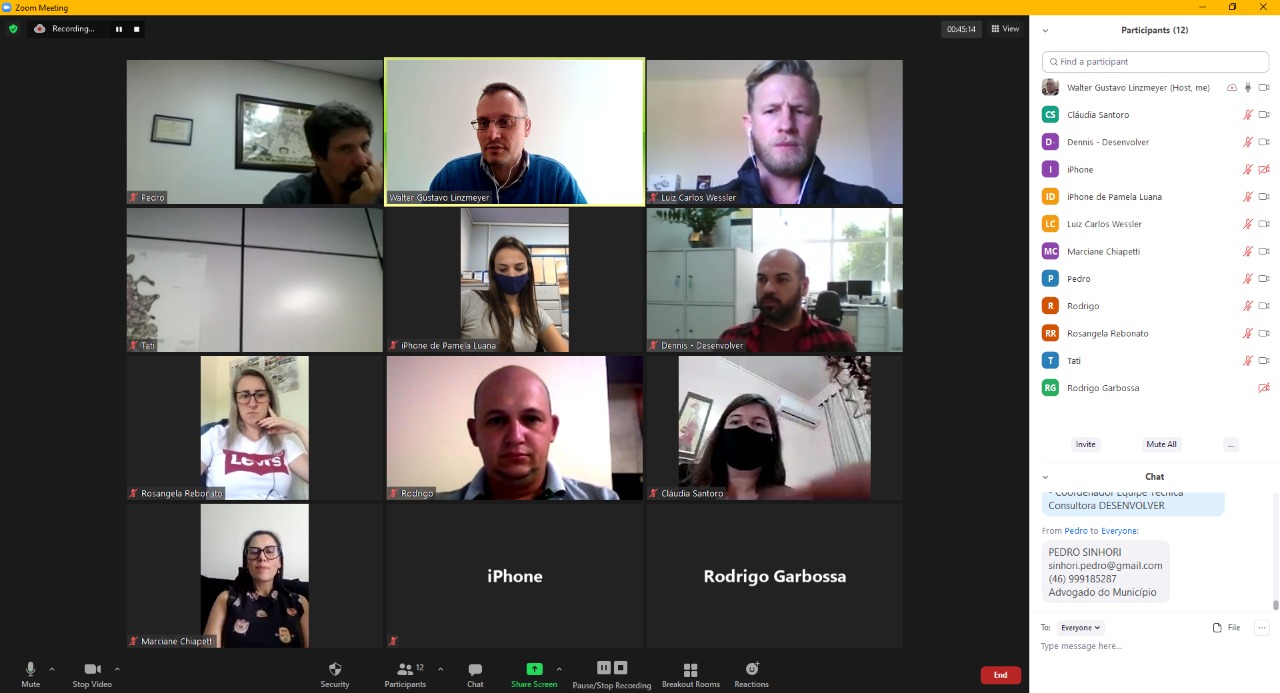The width and height of the screenshot is (1280, 693).
Task: Open the Participants list button
Action: [x=405, y=669]
